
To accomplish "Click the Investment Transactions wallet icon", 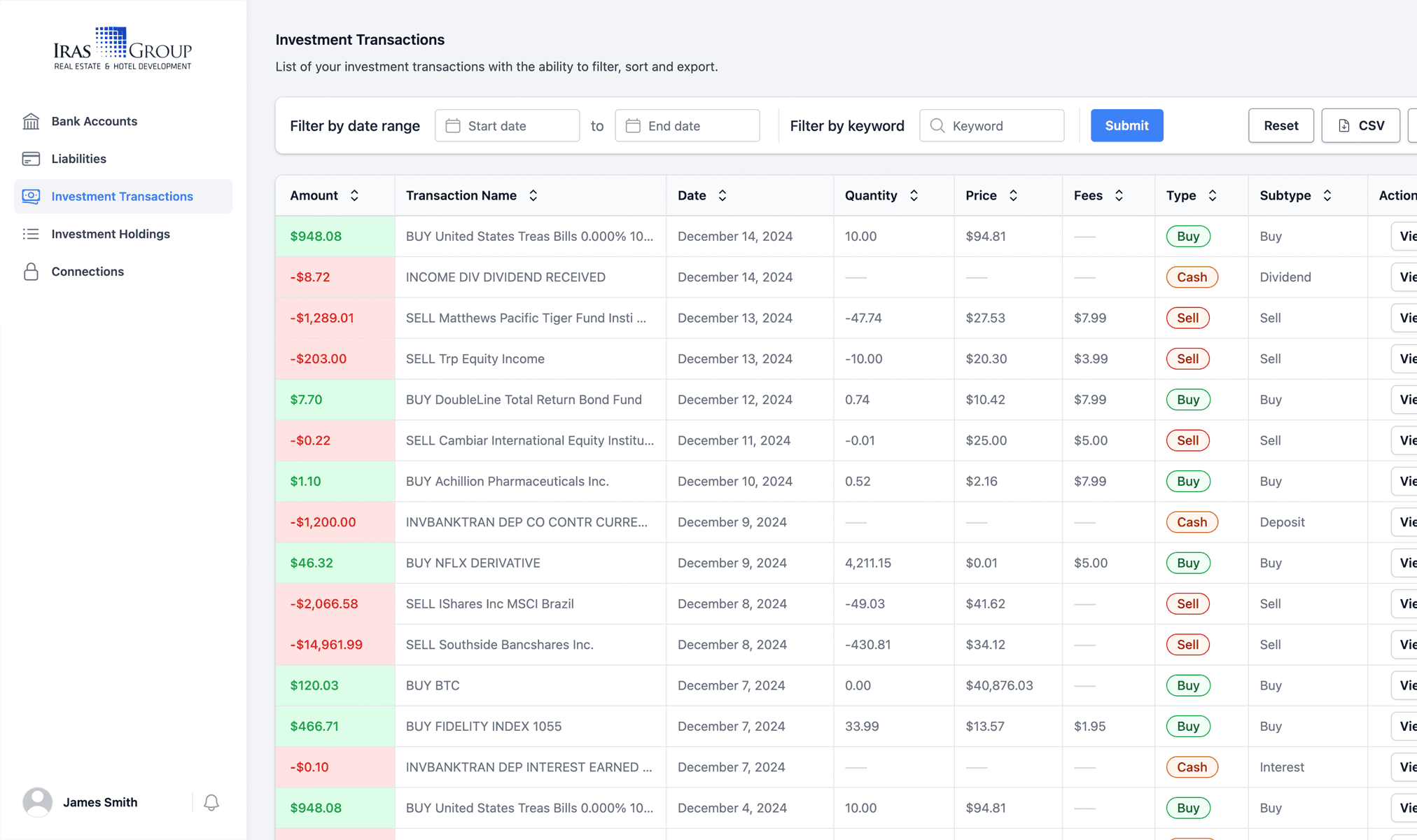I will [31, 197].
